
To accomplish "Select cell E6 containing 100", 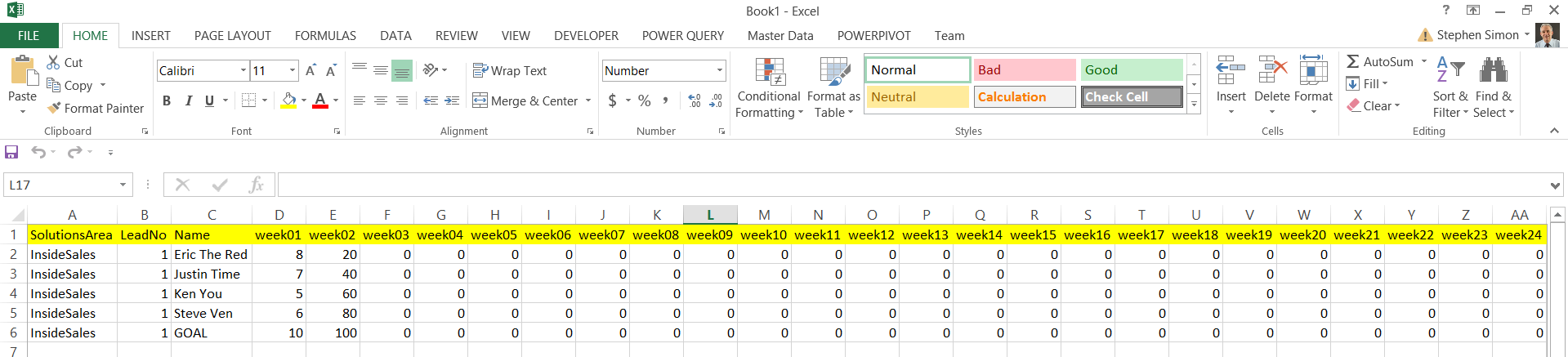I will coord(333,333).
